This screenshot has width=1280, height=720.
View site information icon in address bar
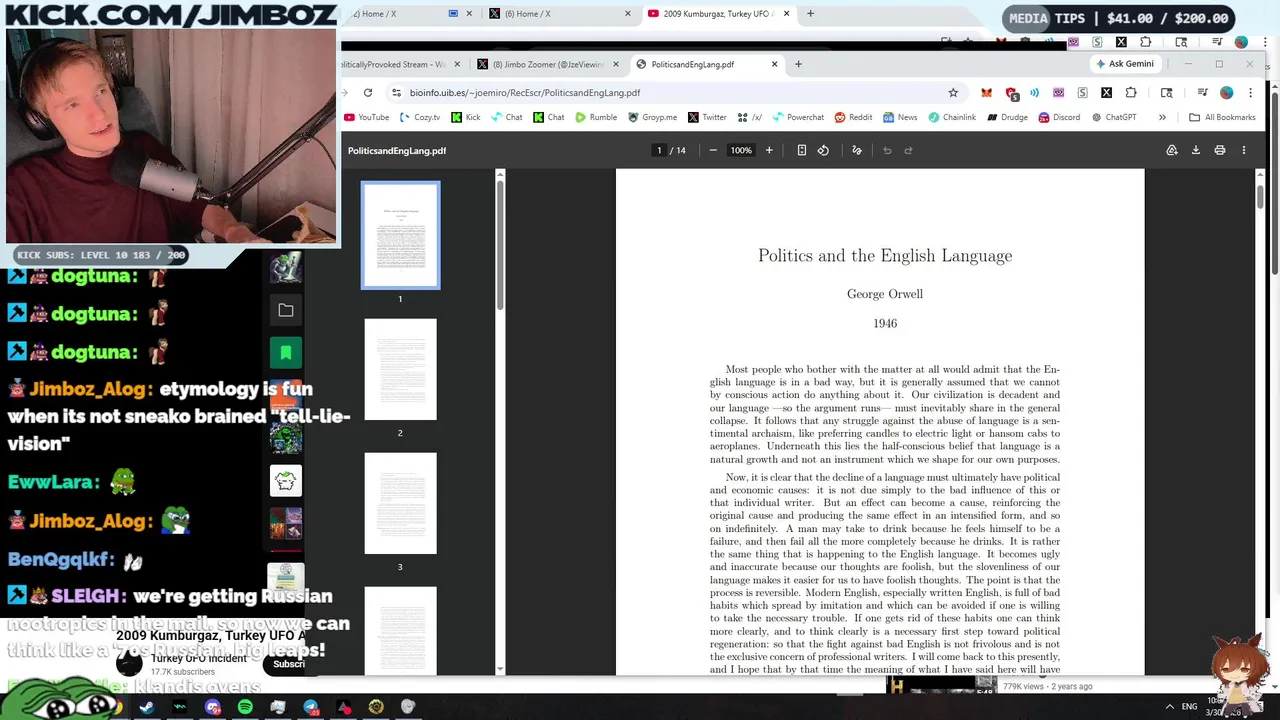[397, 92]
